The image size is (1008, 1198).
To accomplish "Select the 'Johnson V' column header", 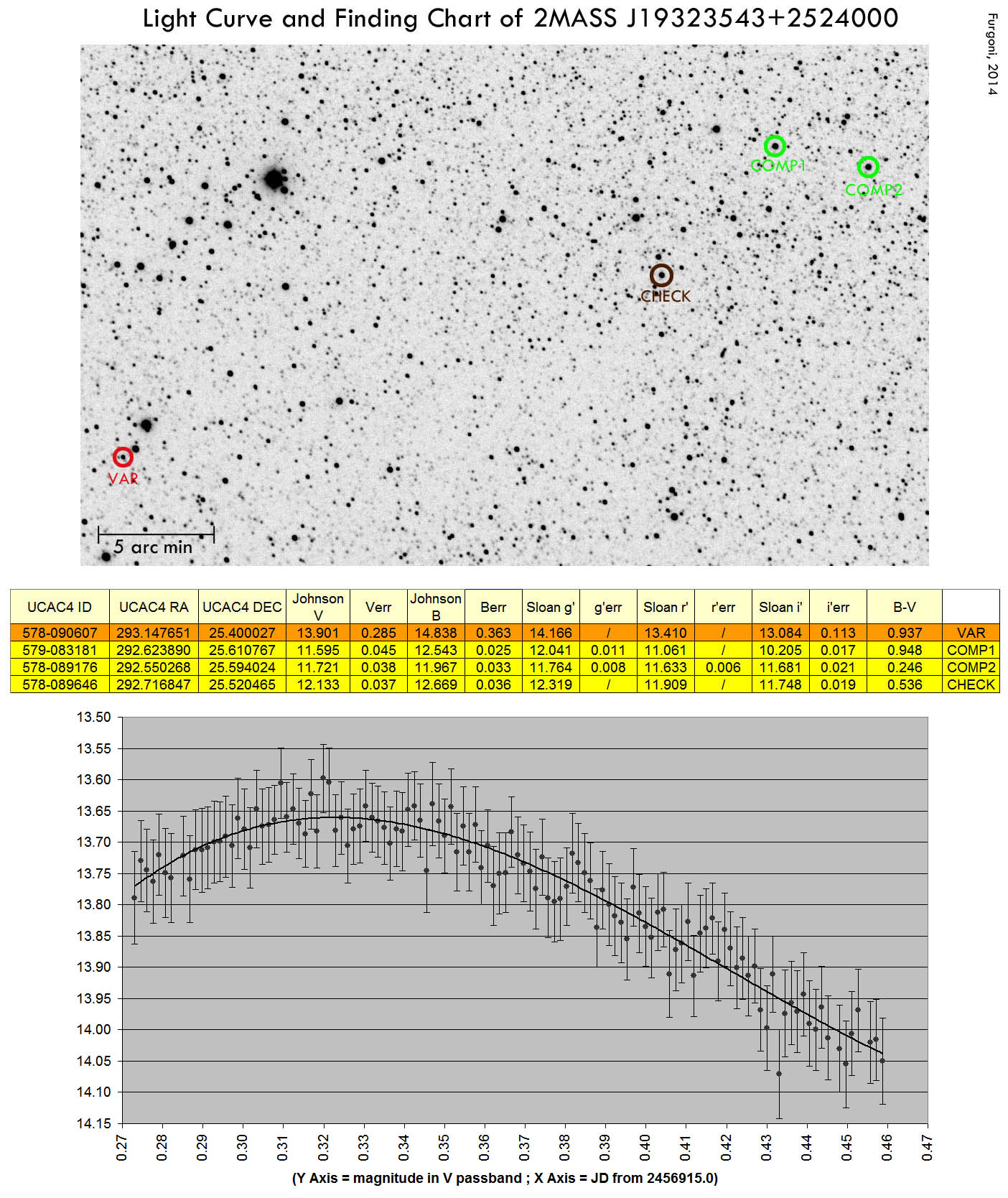I will point(318,607).
